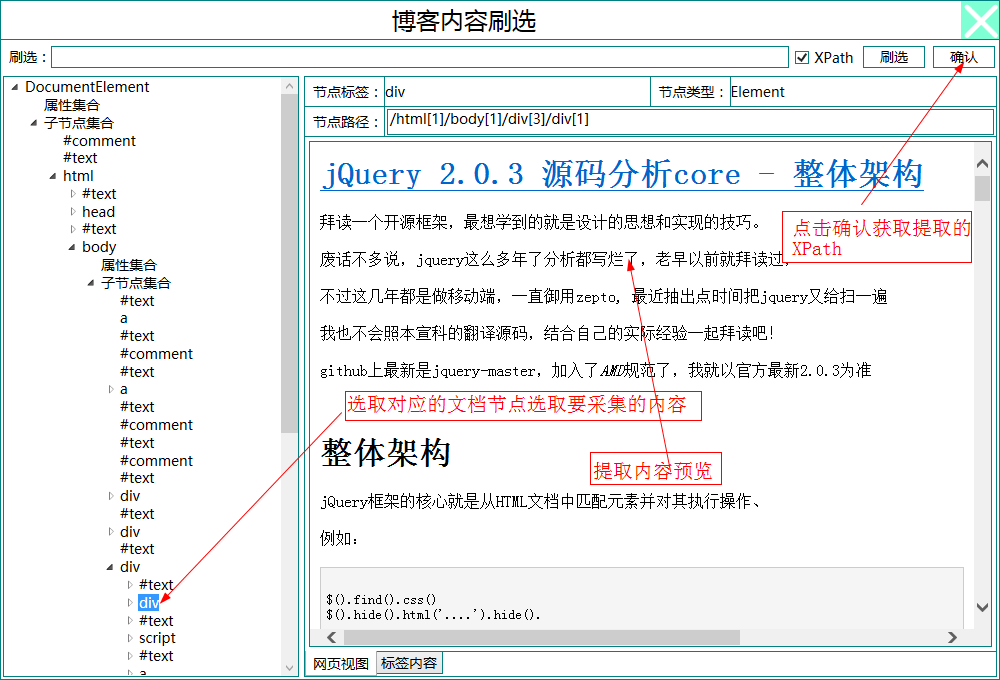
Task: Click the preview text 例如：
Action: click(x=339, y=538)
